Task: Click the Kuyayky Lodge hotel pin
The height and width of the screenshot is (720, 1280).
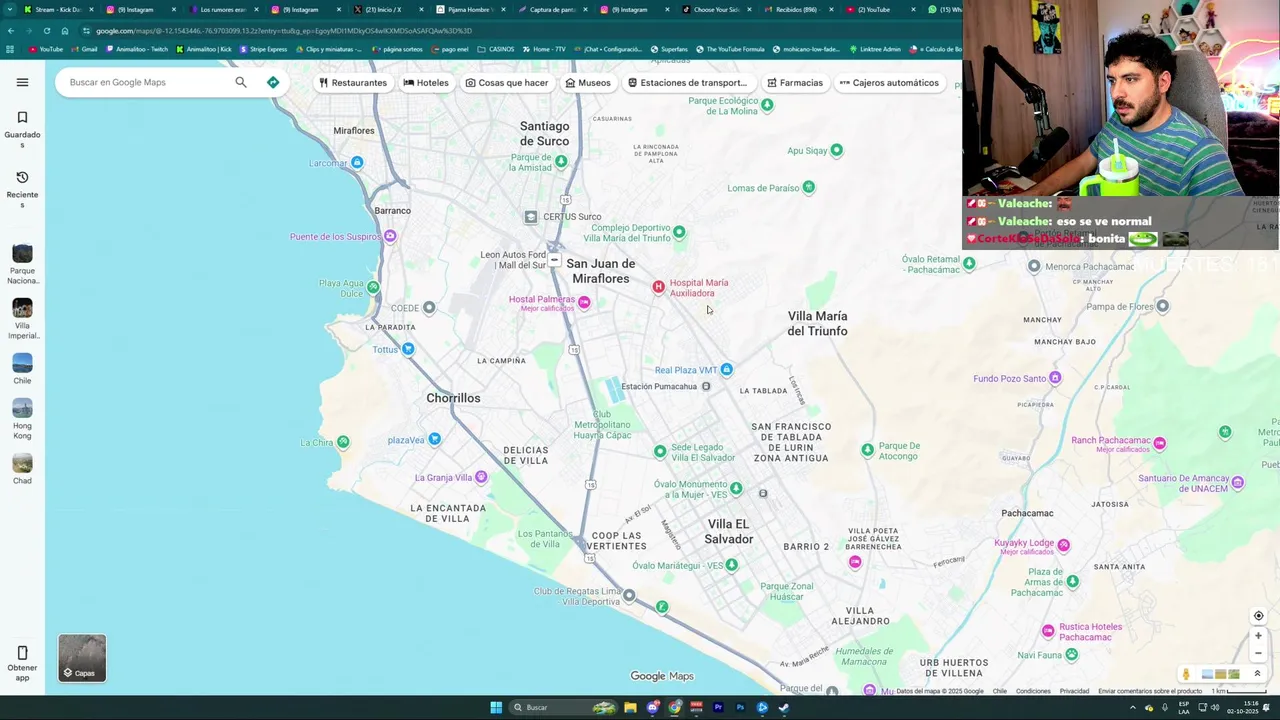Action: (x=1063, y=545)
